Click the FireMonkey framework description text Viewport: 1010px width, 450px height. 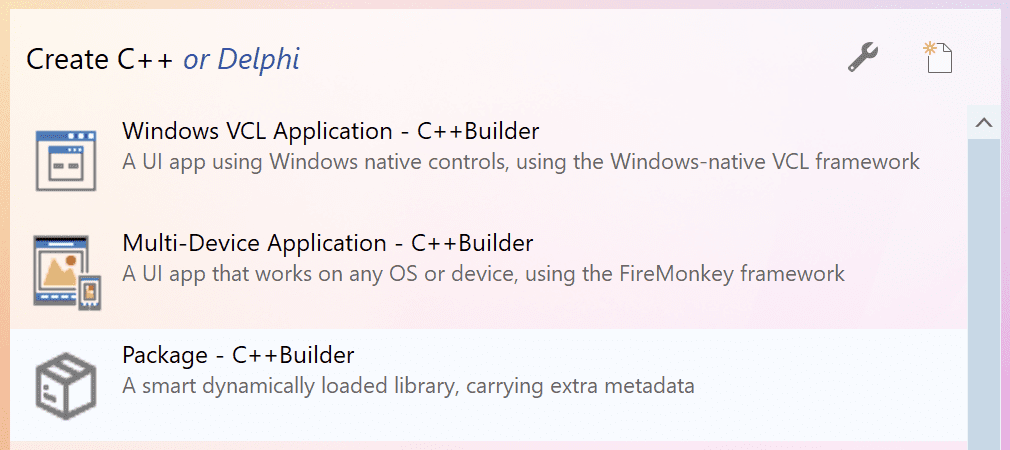click(483, 273)
